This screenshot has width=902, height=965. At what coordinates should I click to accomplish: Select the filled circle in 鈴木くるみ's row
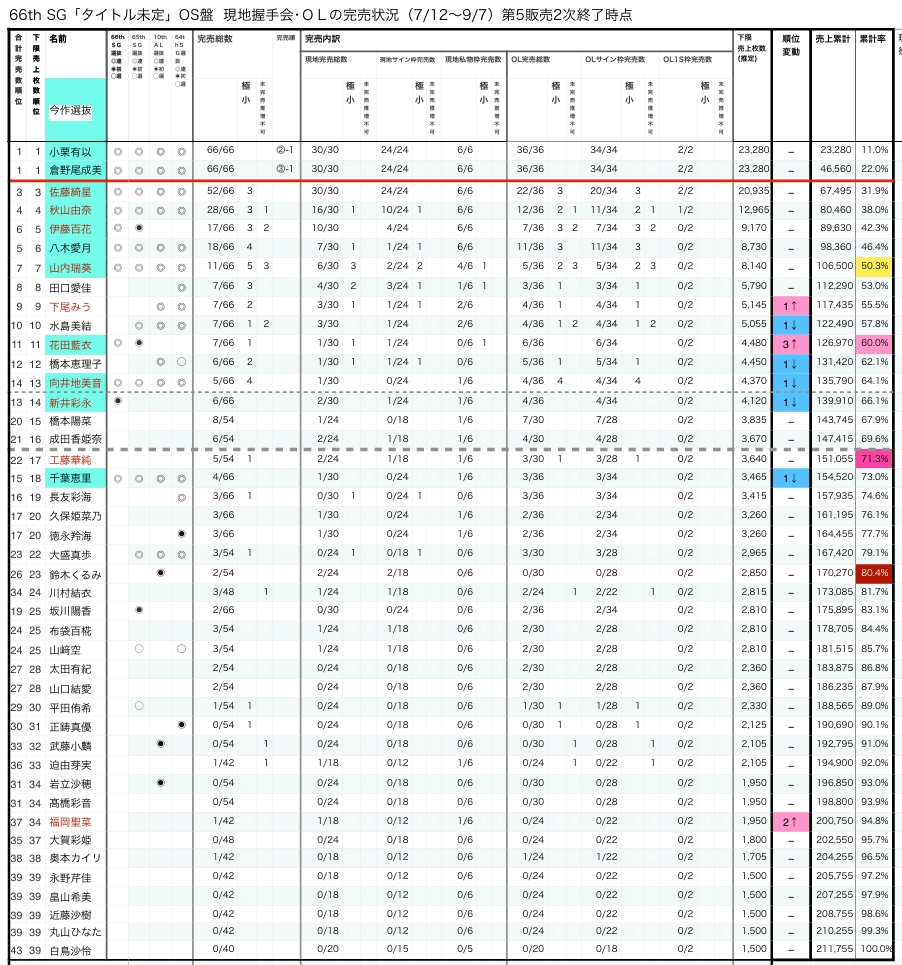(160, 573)
